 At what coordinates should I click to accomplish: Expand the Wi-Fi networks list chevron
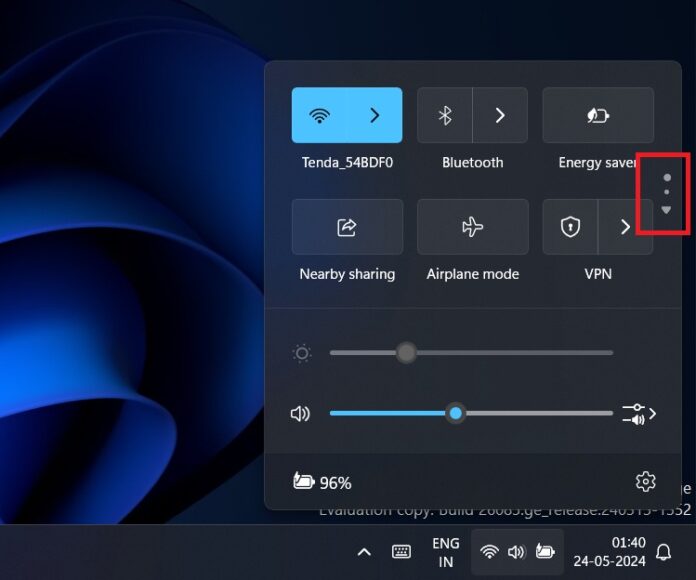pos(375,115)
